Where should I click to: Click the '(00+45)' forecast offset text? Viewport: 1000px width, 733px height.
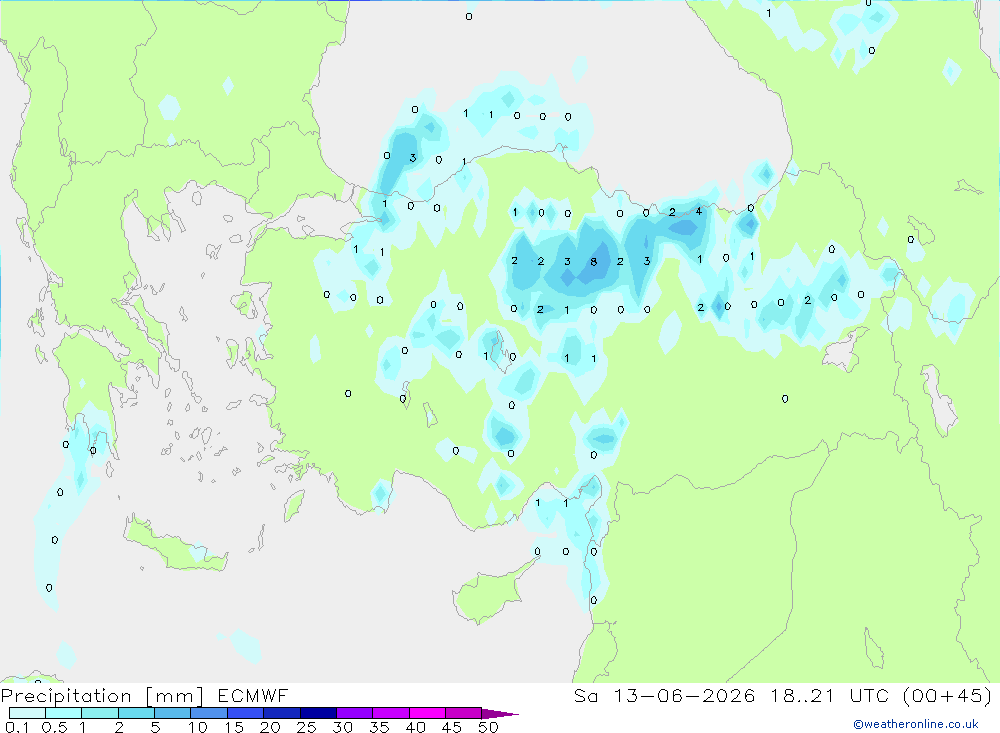pyautogui.click(x=948, y=695)
